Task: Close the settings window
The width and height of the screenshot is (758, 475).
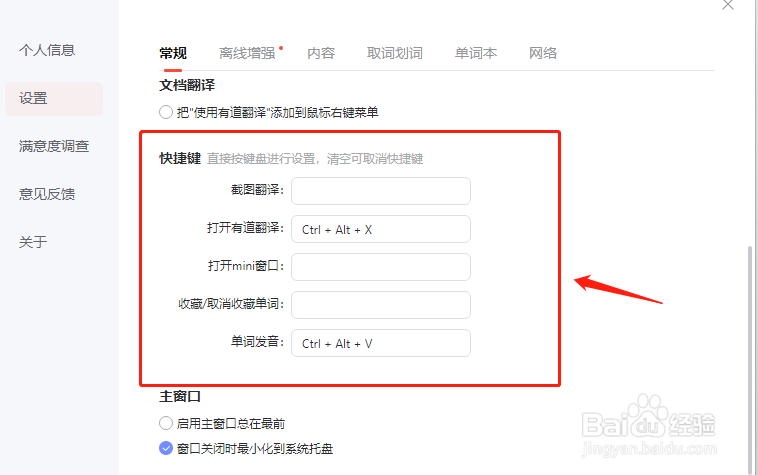Action: 728,4
